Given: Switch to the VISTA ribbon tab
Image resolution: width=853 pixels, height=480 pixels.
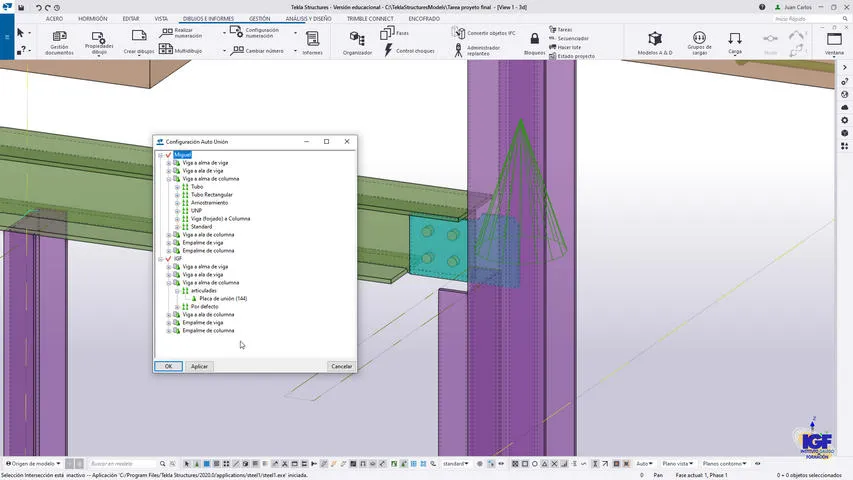Looking at the screenshot, I should tap(161, 19).
